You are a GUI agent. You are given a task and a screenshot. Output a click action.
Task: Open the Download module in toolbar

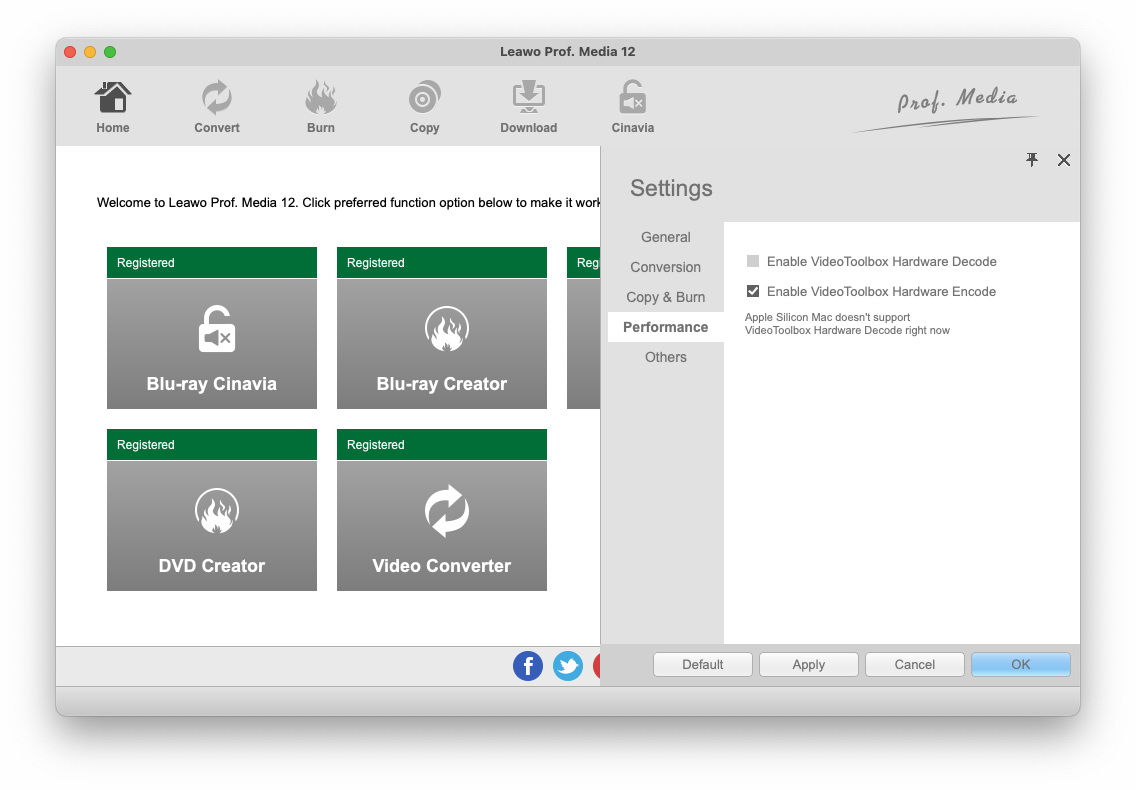coord(529,107)
